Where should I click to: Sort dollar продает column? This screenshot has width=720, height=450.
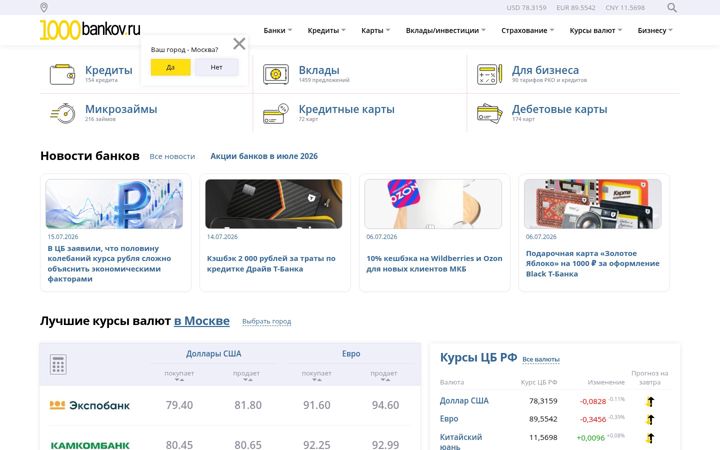[248, 380]
